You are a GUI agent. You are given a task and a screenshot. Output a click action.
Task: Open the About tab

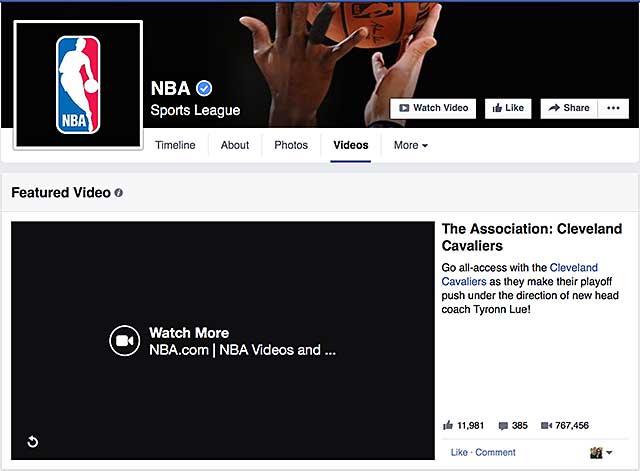coord(235,145)
